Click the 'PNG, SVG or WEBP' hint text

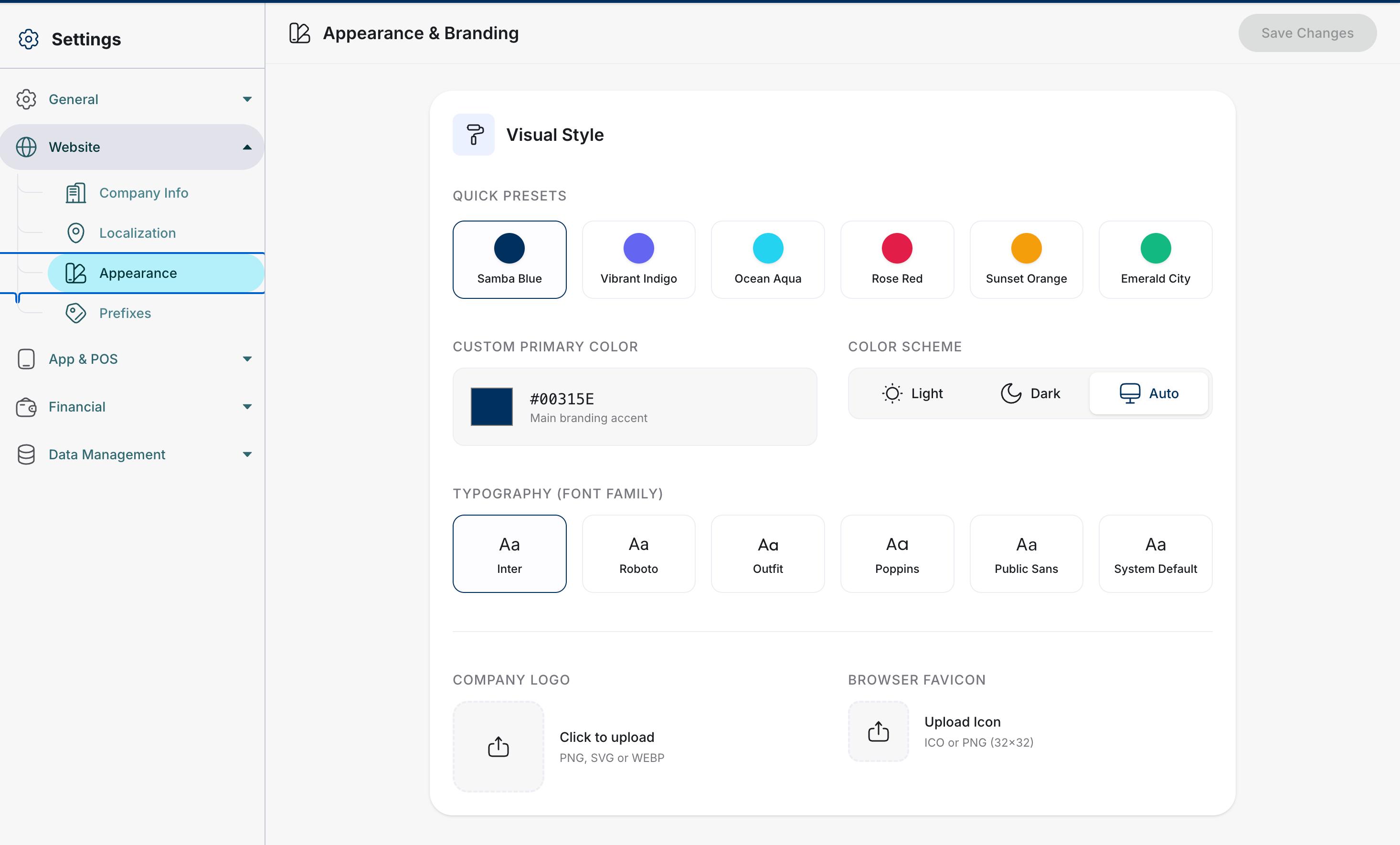(x=612, y=758)
